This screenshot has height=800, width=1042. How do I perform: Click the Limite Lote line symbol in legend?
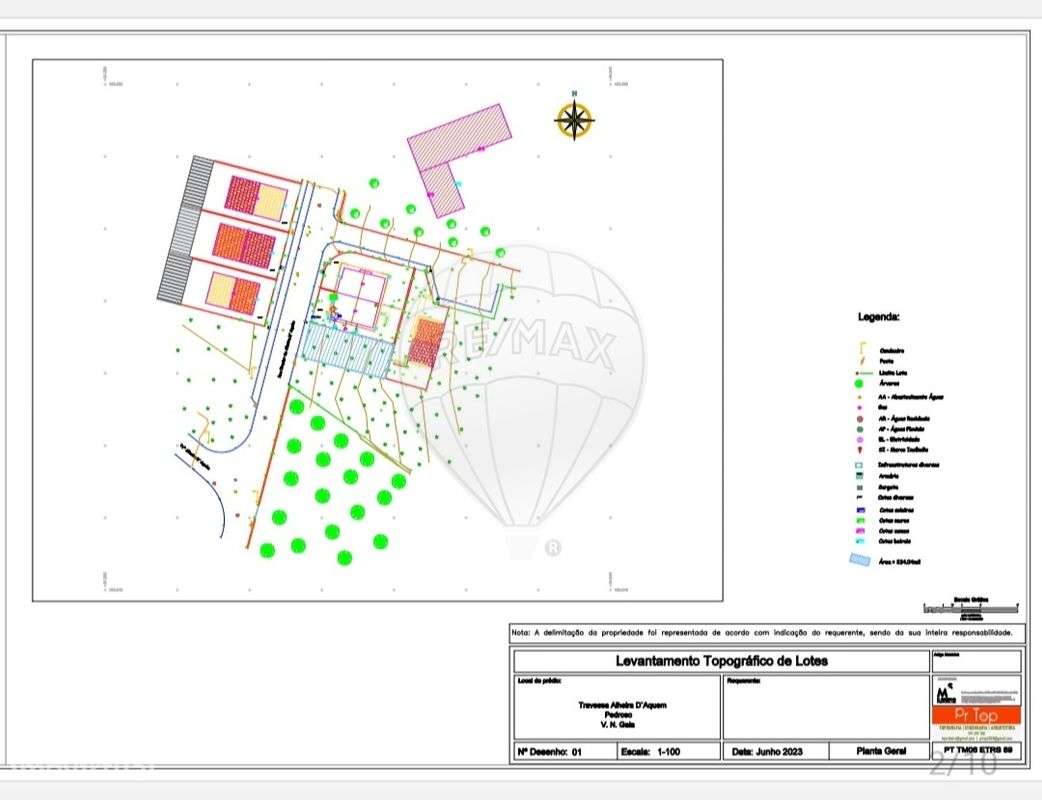[x=864, y=373]
